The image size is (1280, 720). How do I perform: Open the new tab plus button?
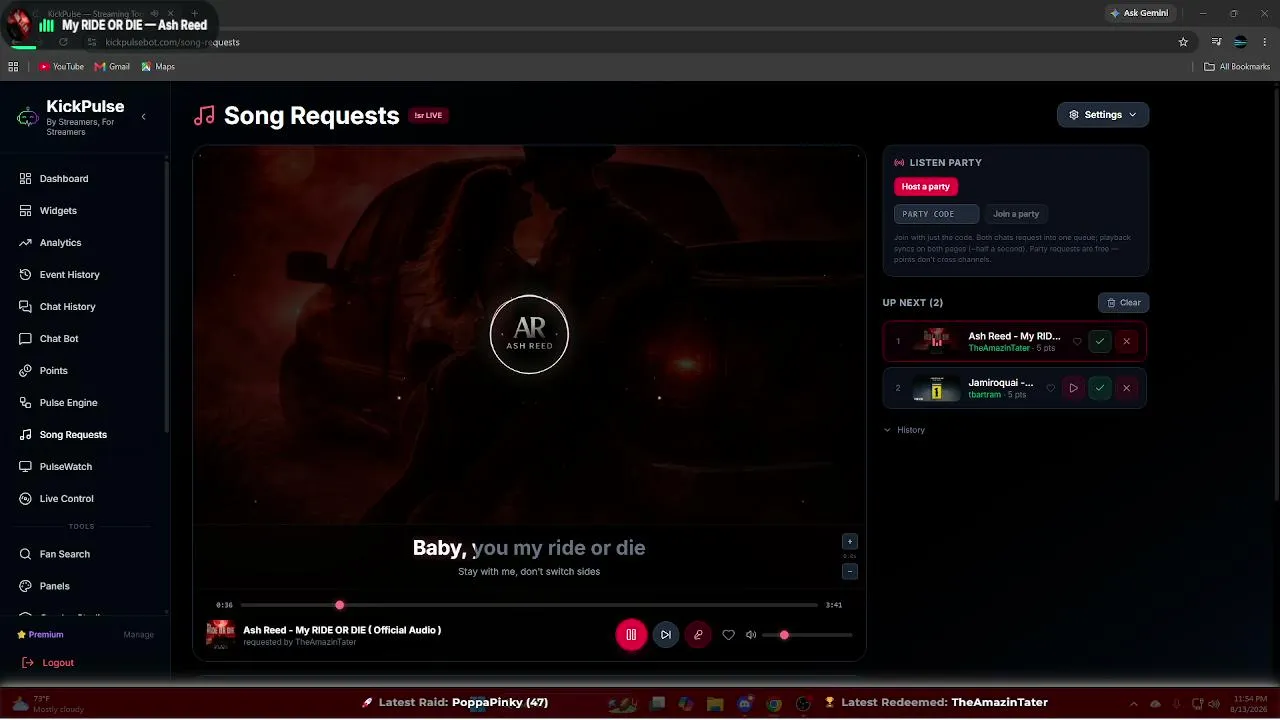tap(195, 14)
